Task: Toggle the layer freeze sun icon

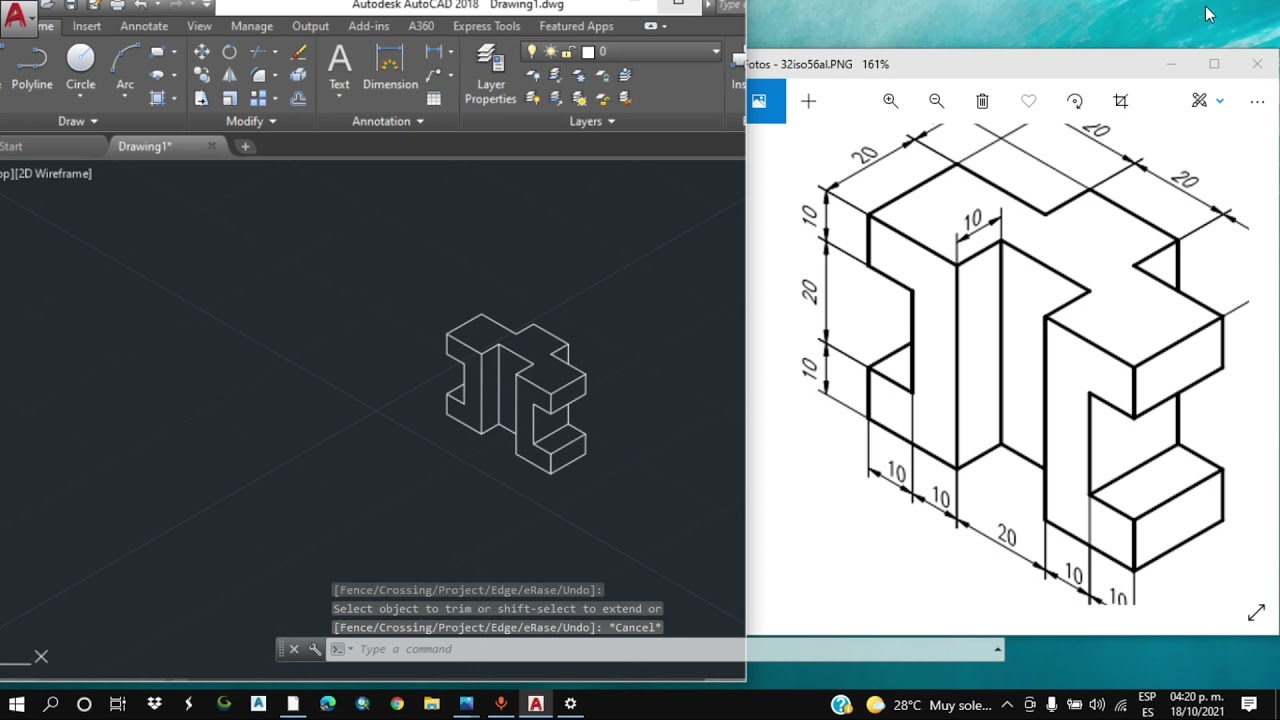Action: pos(550,51)
